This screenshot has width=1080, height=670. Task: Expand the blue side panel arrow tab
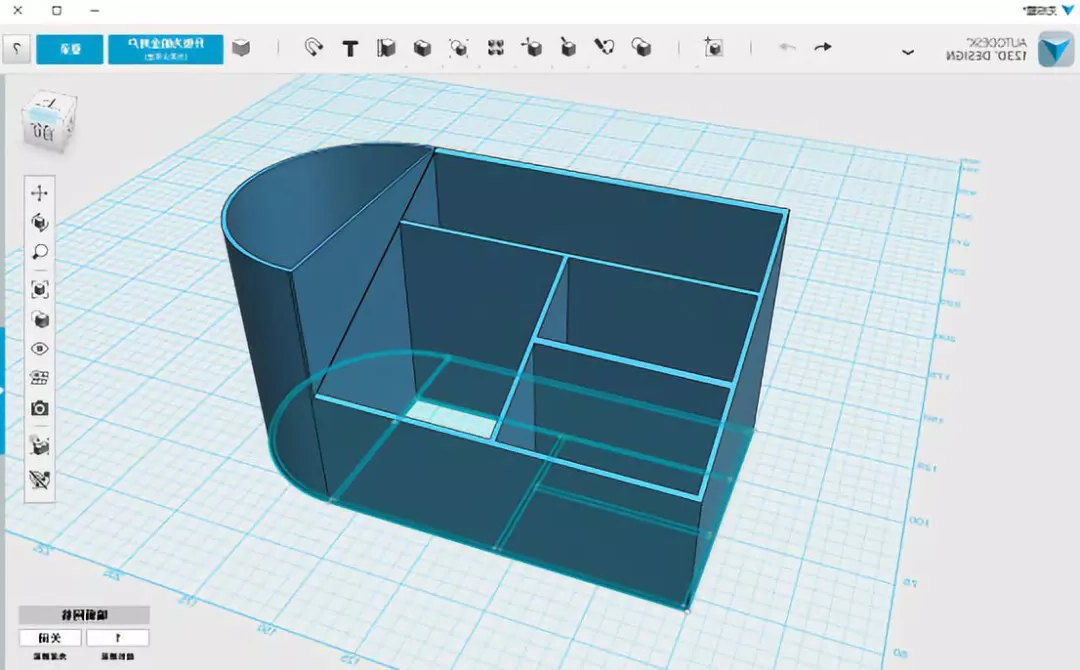point(2,390)
